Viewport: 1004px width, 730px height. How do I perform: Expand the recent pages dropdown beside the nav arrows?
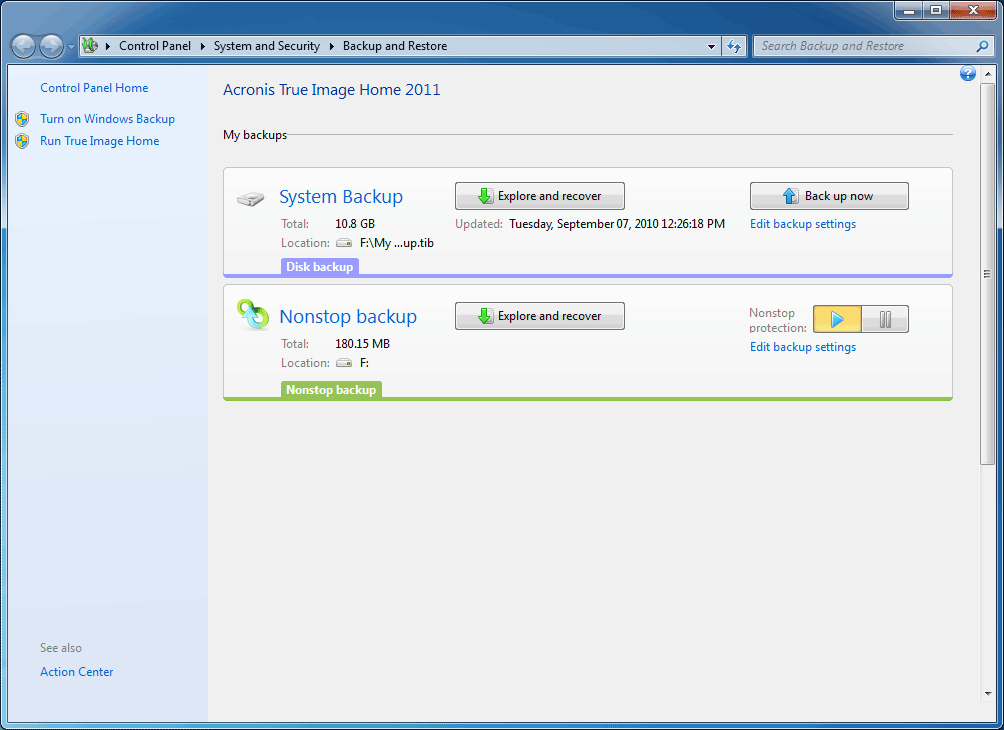coord(71,47)
